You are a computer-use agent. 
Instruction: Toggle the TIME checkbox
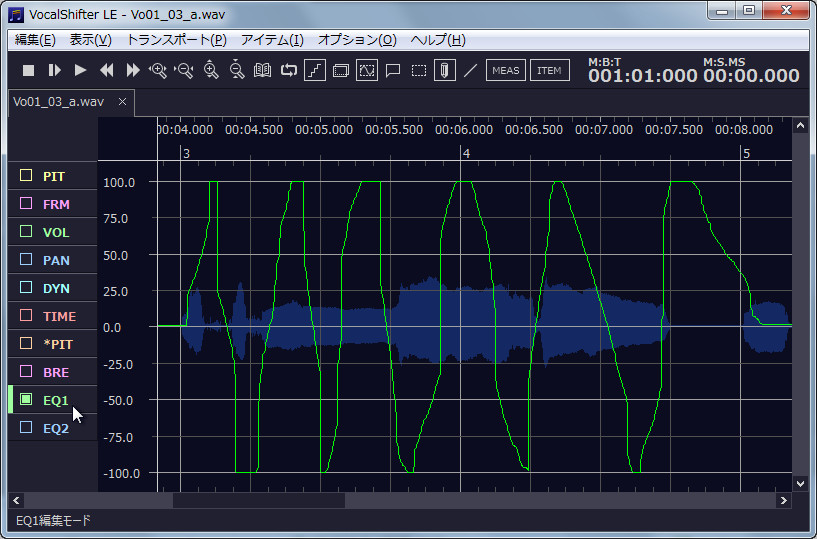(26, 315)
